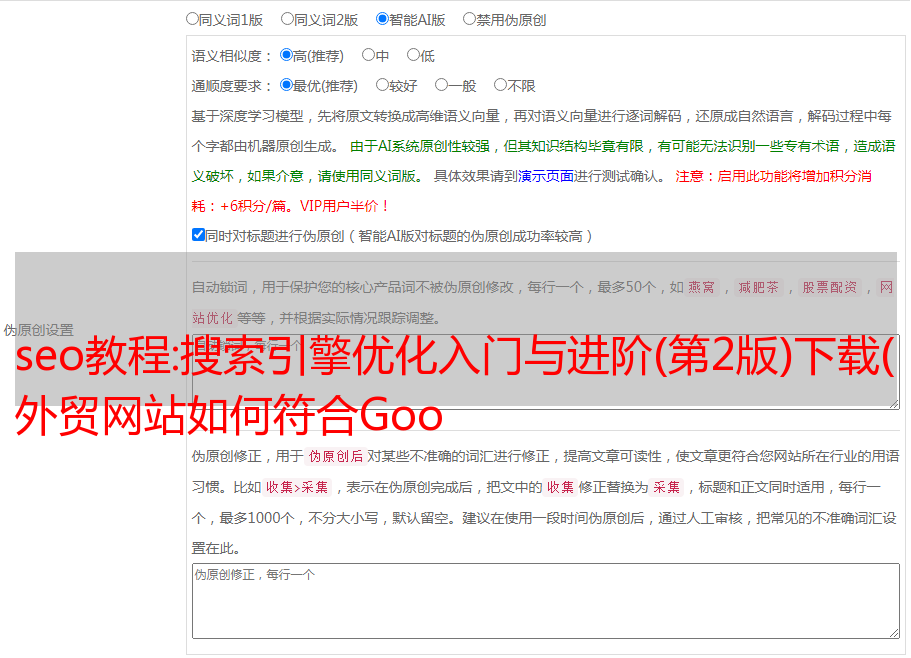
Task: Click the red VIP用户半价！ notice
Action: pos(345,206)
